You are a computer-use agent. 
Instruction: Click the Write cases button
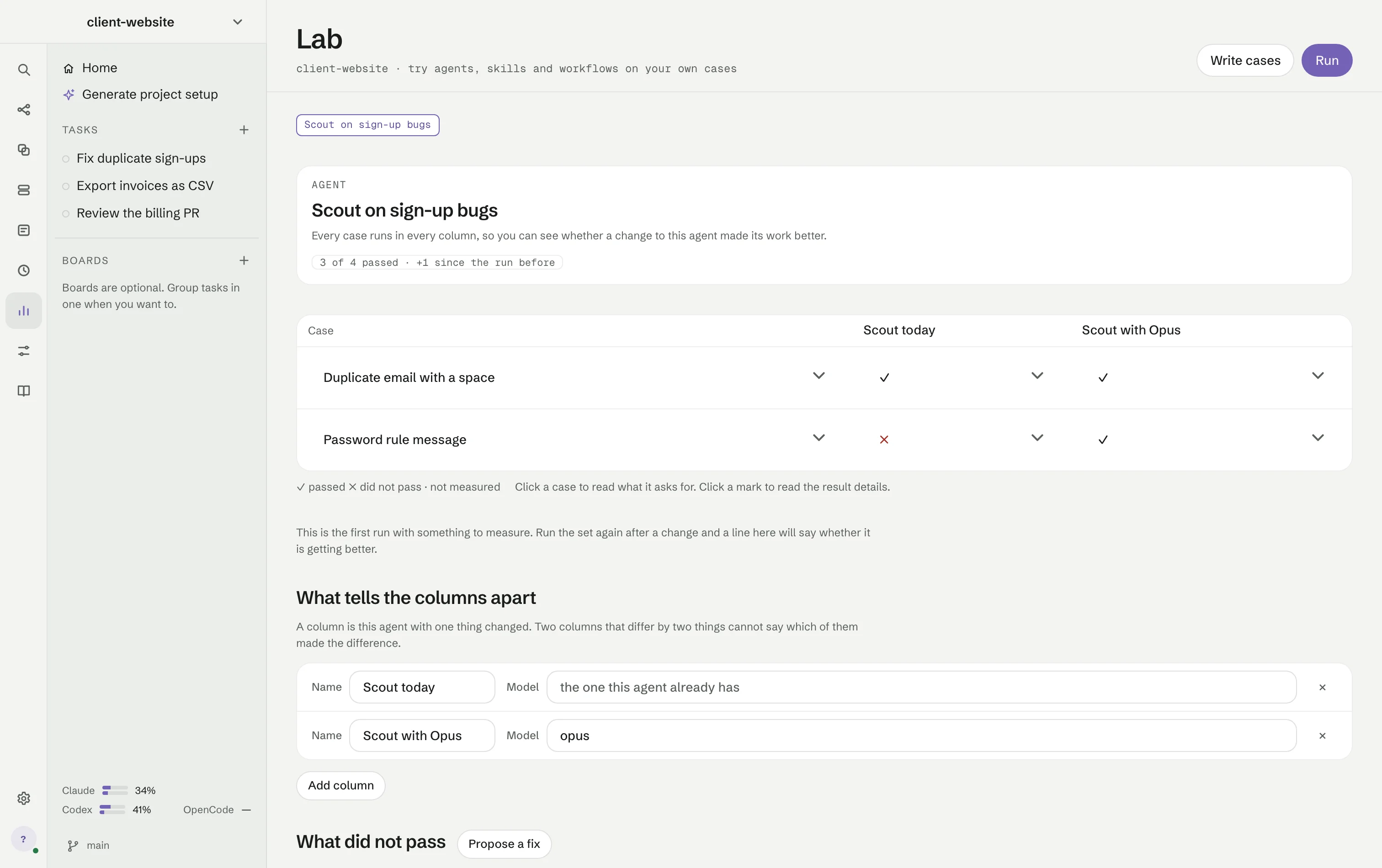tap(1245, 60)
